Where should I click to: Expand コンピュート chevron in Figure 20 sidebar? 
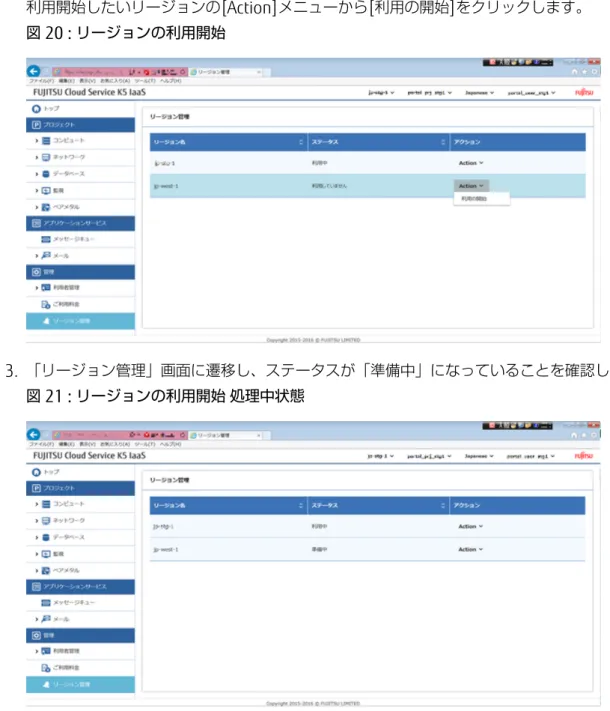(x=37, y=141)
